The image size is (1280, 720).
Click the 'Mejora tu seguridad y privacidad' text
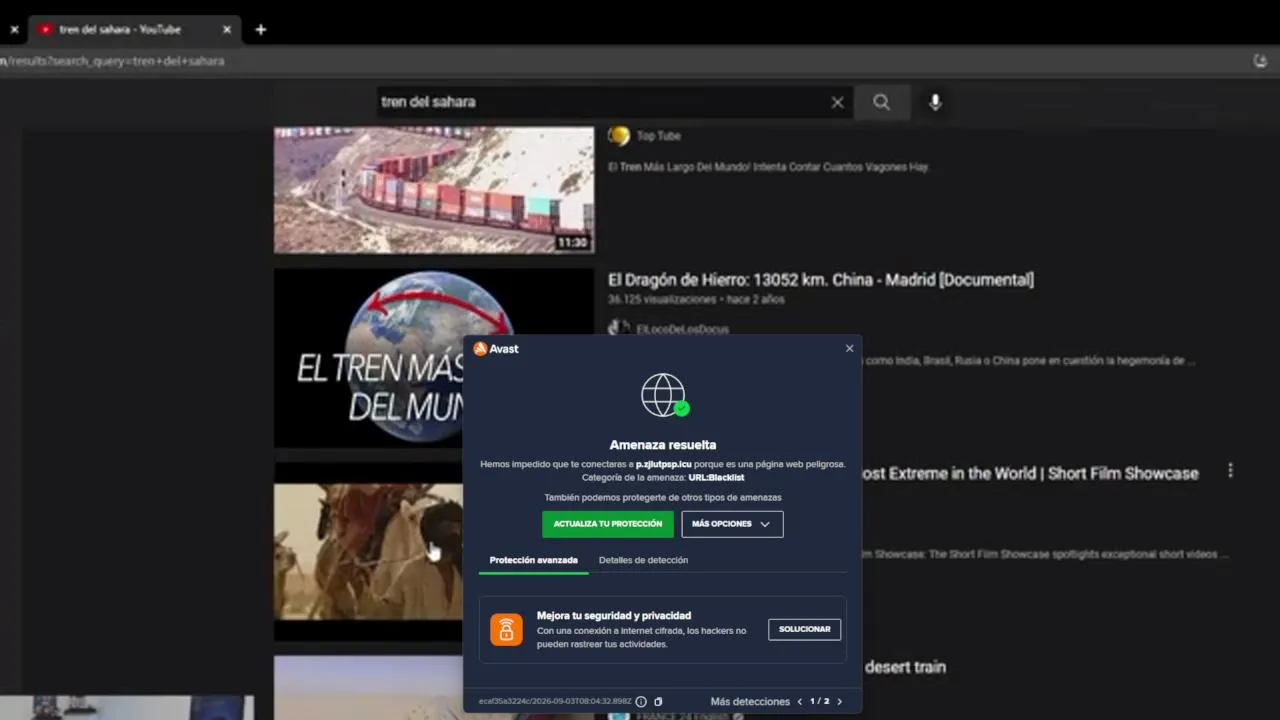pyautogui.click(x=614, y=616)
